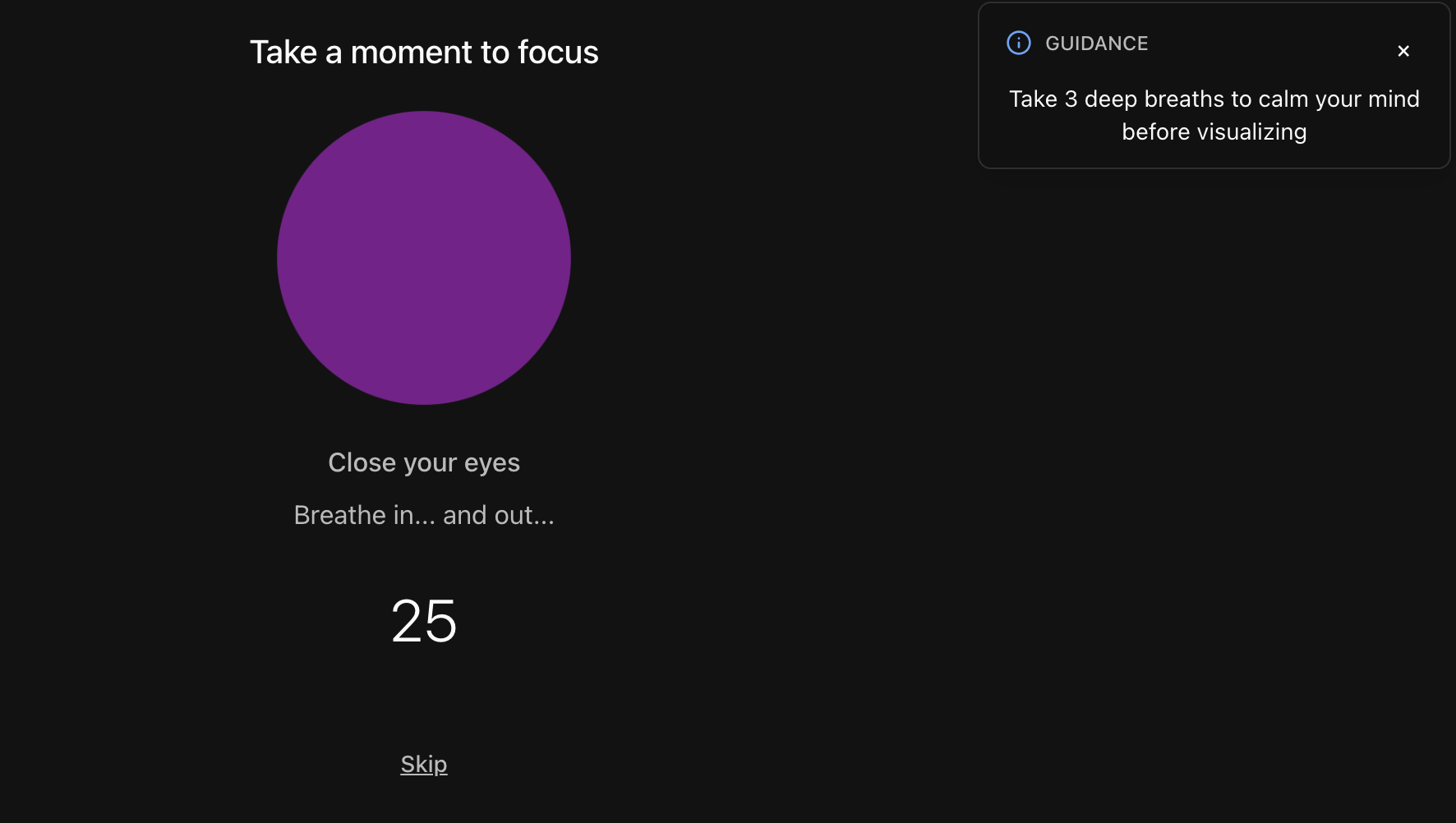The height and width of the screenshot is (823, 1456).
Task: Select the countdown number 25
Action: pos(424,621)
